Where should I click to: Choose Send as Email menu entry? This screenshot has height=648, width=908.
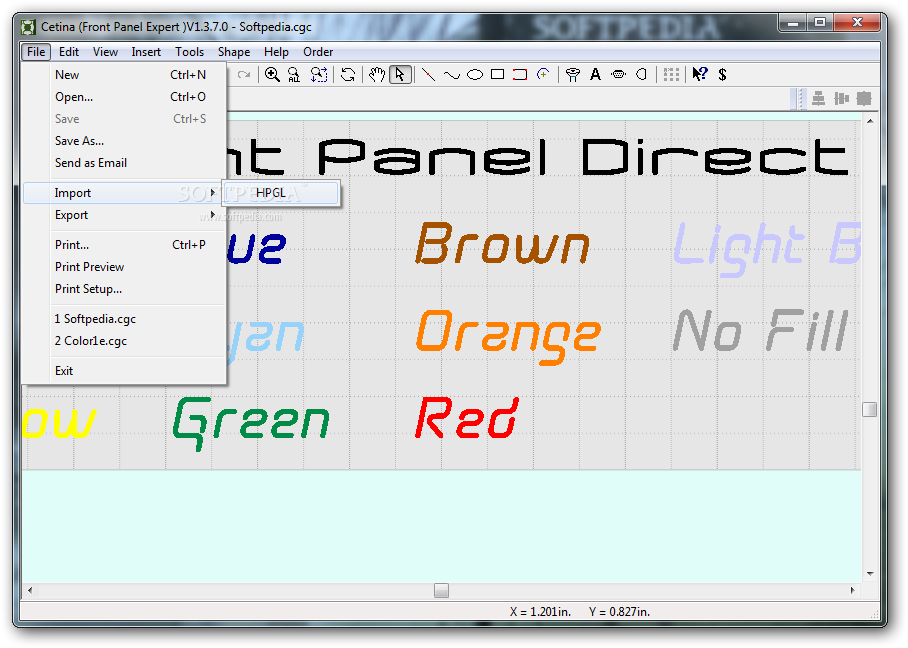(x=123, y=163)
